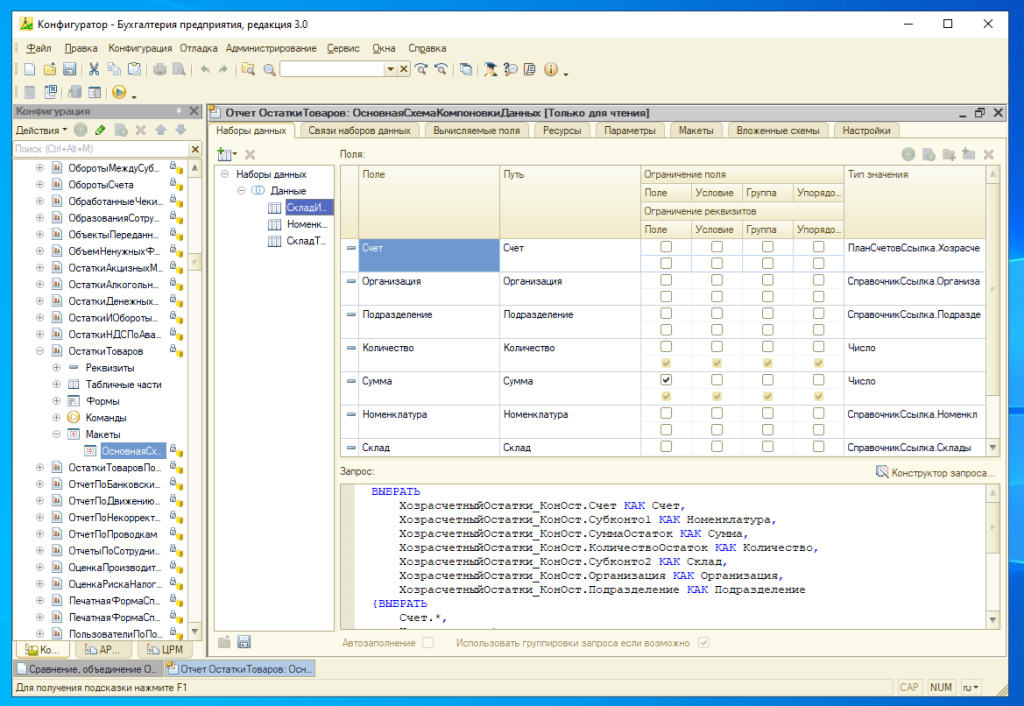1024x706 pixels.
Task: Uncheck the Поле restriction checkbox for Сумма
Action: coord(666,381)
